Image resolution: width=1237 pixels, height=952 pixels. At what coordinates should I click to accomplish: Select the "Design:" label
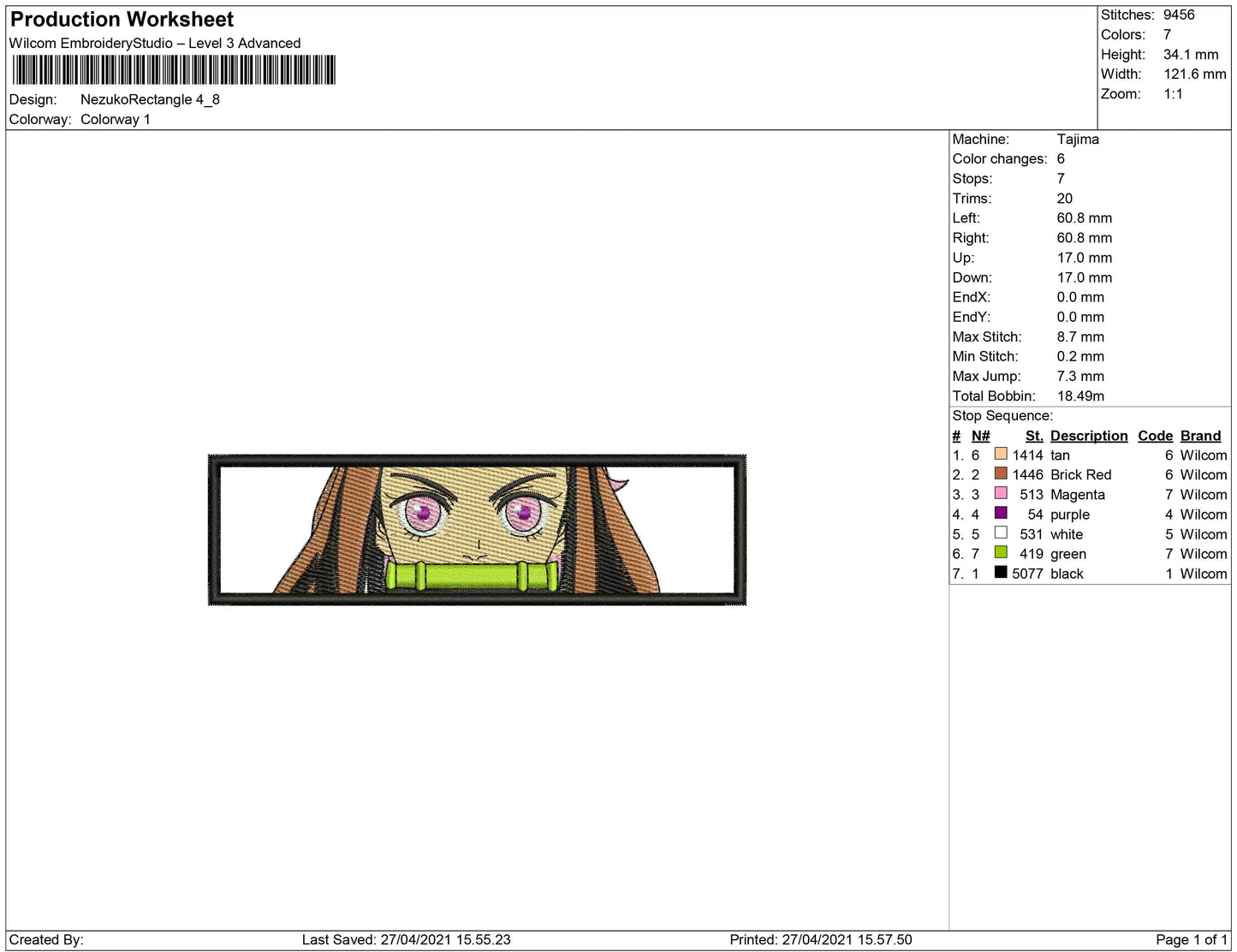(x=33, y=99)
